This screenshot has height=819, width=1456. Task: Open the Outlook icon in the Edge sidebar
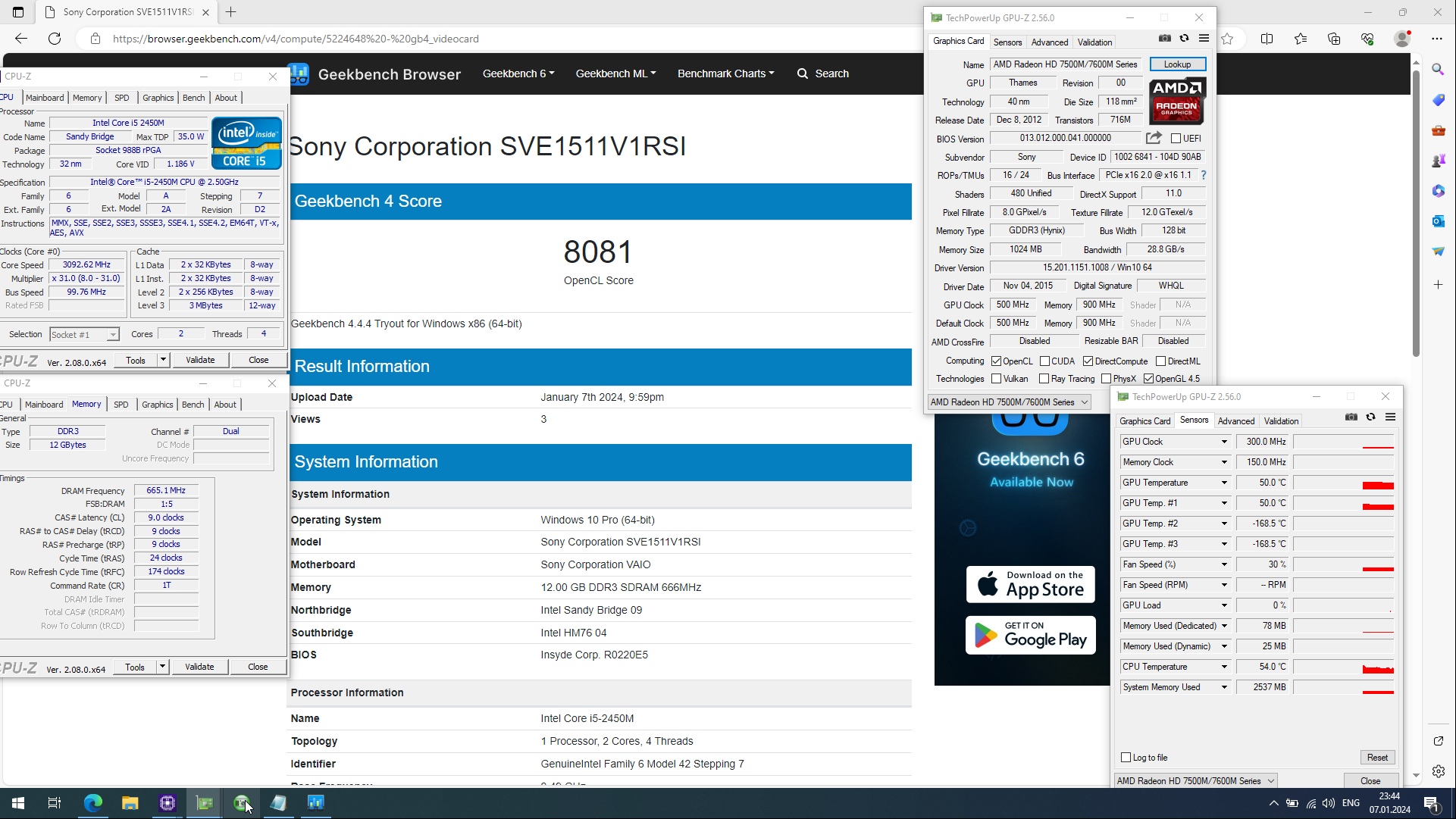(1438, 221)
